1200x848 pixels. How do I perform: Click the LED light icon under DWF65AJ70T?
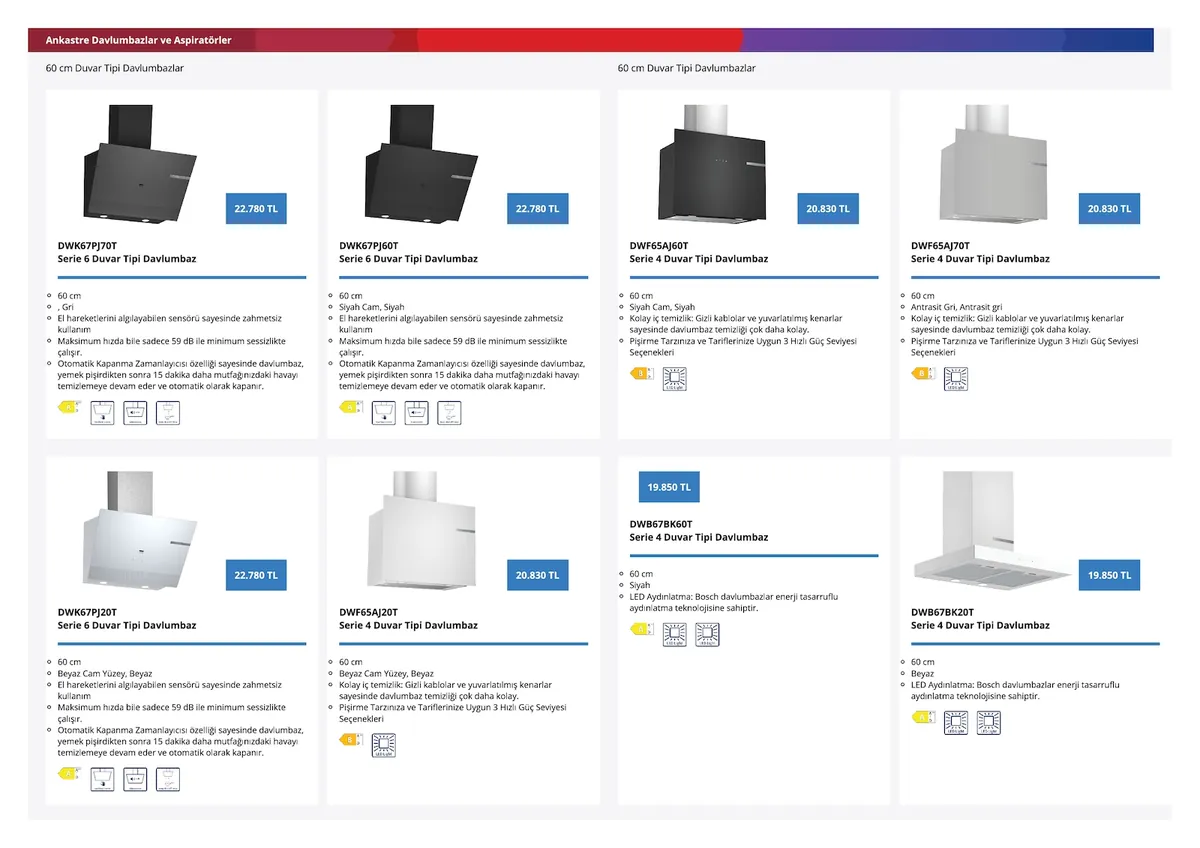956,378
